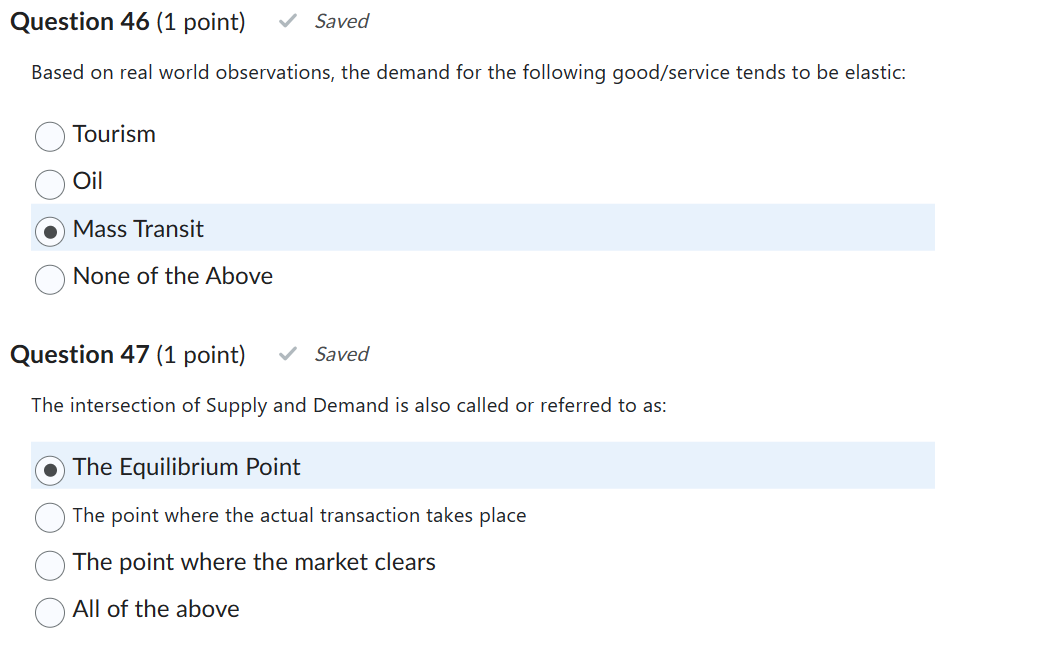Choose the point where the actual transaction takes place
The width and height of the screenshot is (1048, 659).
click(49, 517)
